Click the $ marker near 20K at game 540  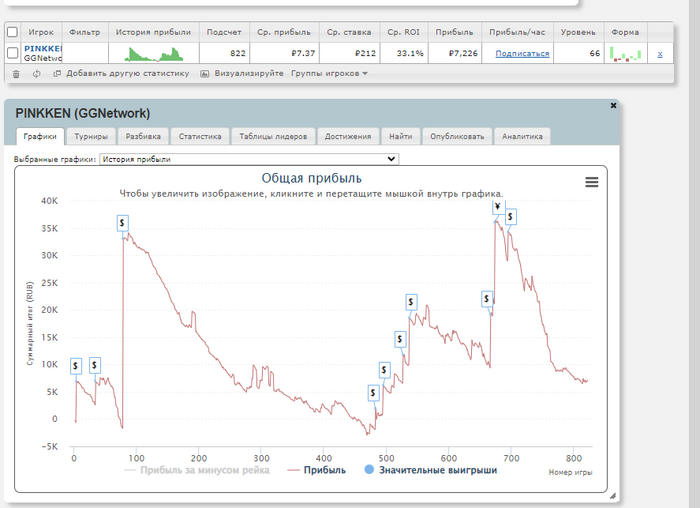(411, 302)
